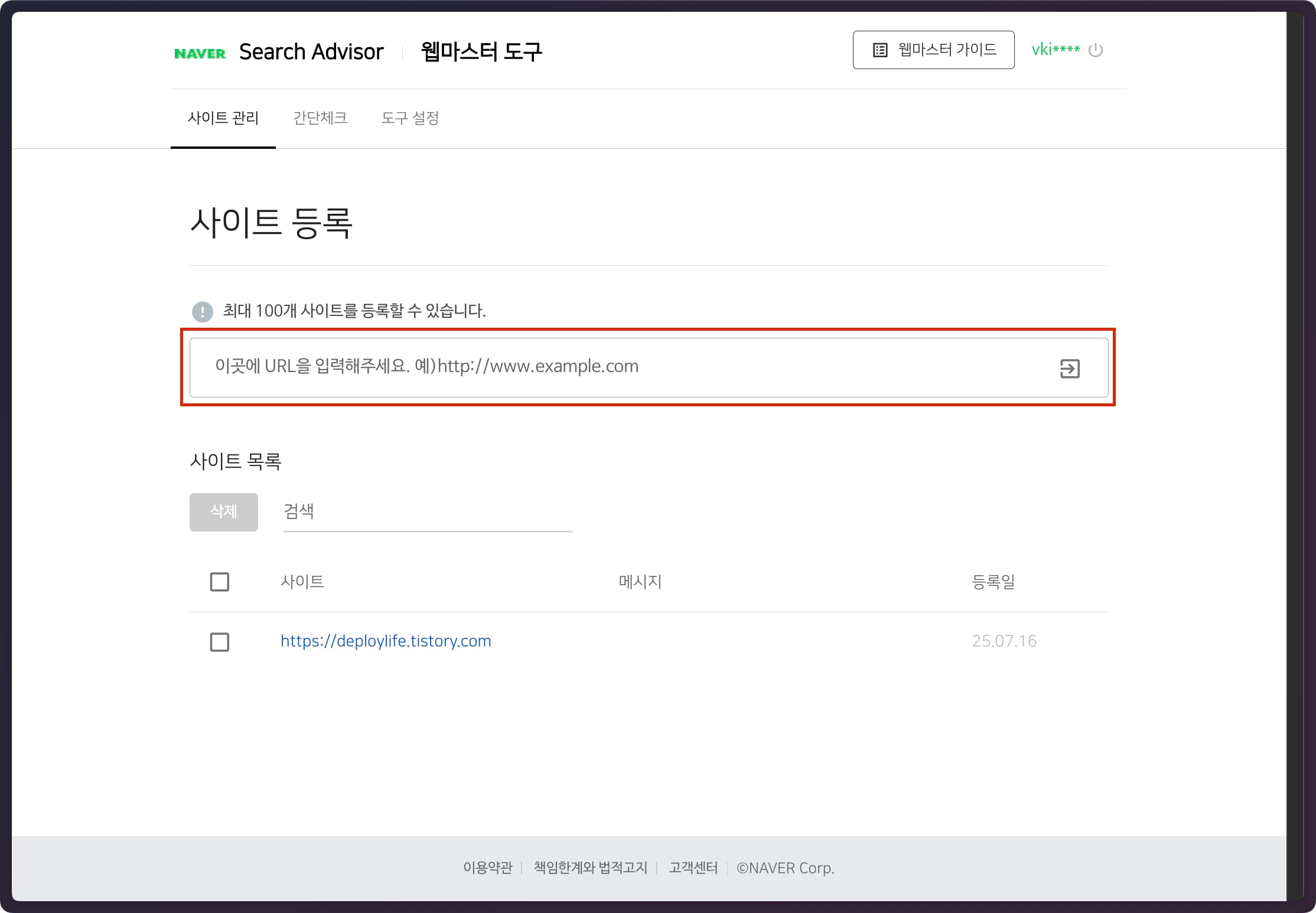Viewport: 1316px width, 913px height.
Task: Open the 도구 설정 tab
Action: click(410, 118)
